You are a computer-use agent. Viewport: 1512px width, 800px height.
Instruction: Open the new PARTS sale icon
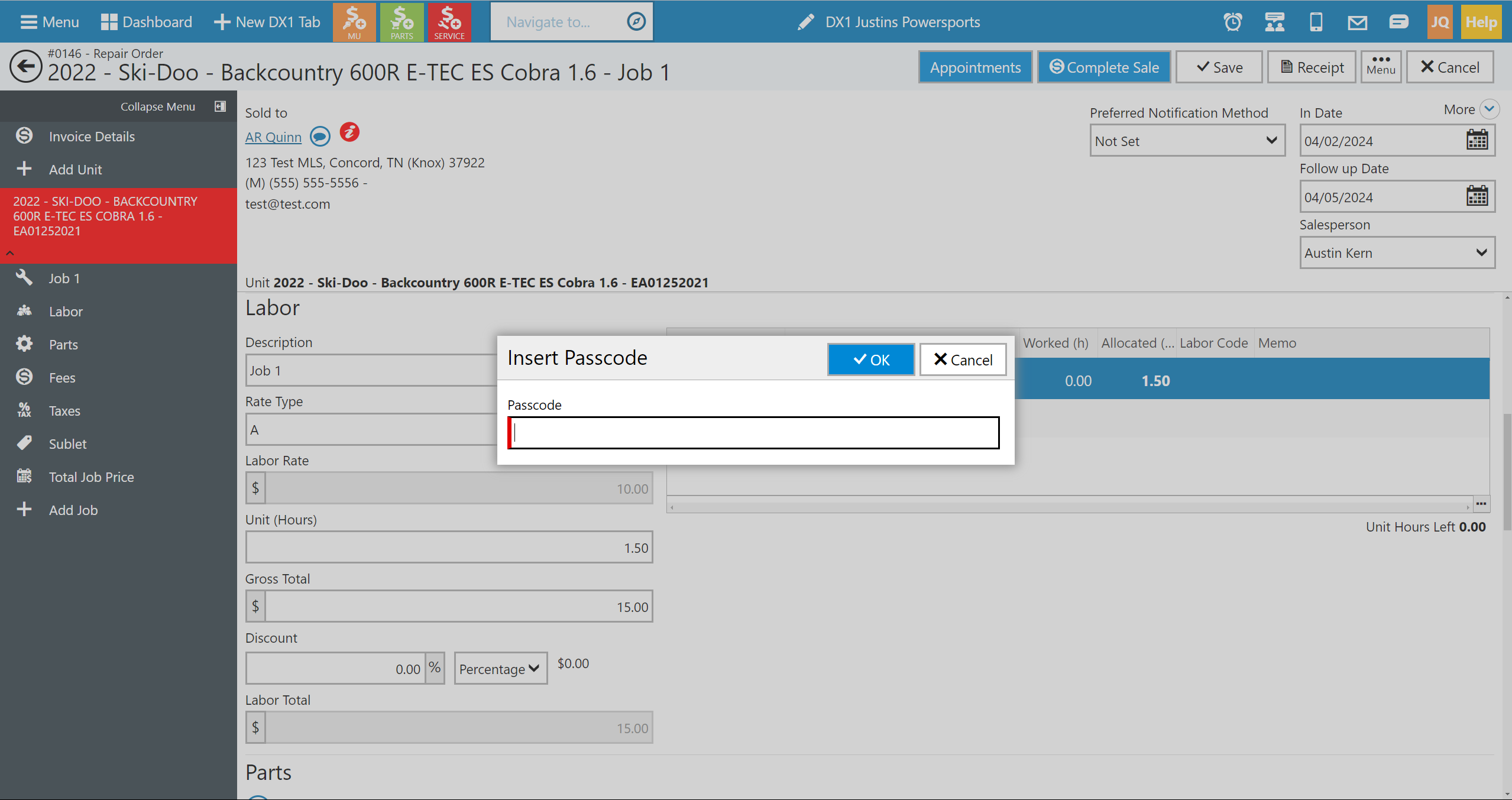[402, 22]
